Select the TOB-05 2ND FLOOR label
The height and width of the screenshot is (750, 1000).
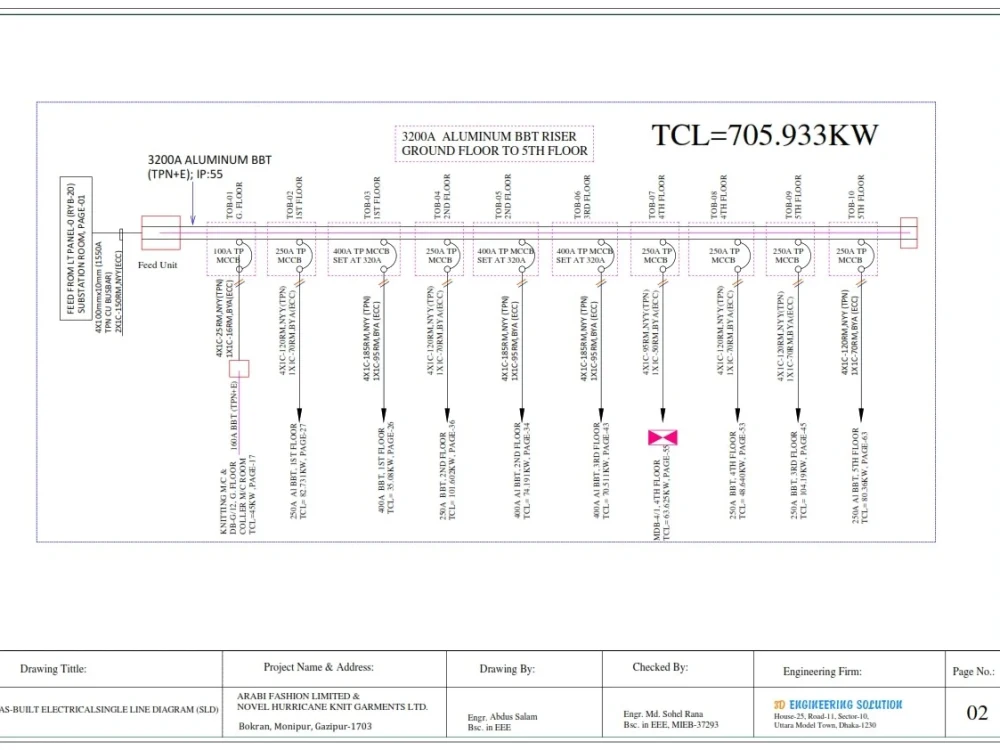(x=503, y=196)
